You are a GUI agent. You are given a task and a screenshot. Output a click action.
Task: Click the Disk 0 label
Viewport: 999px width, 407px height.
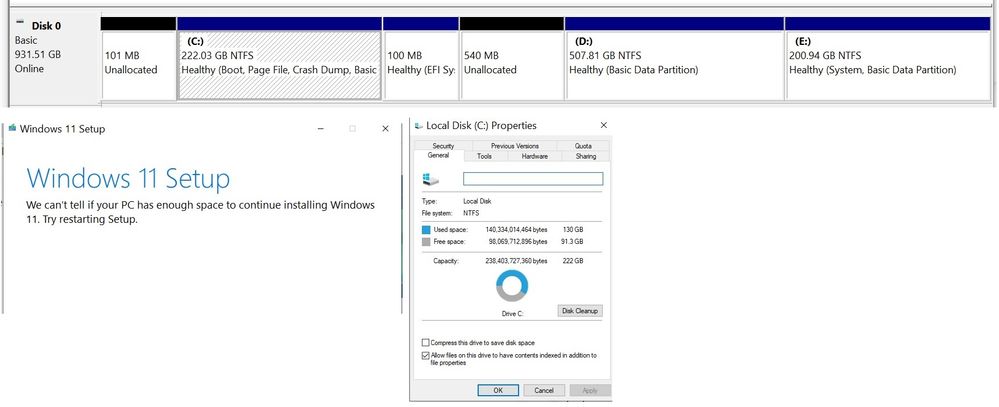click(47, 26)
